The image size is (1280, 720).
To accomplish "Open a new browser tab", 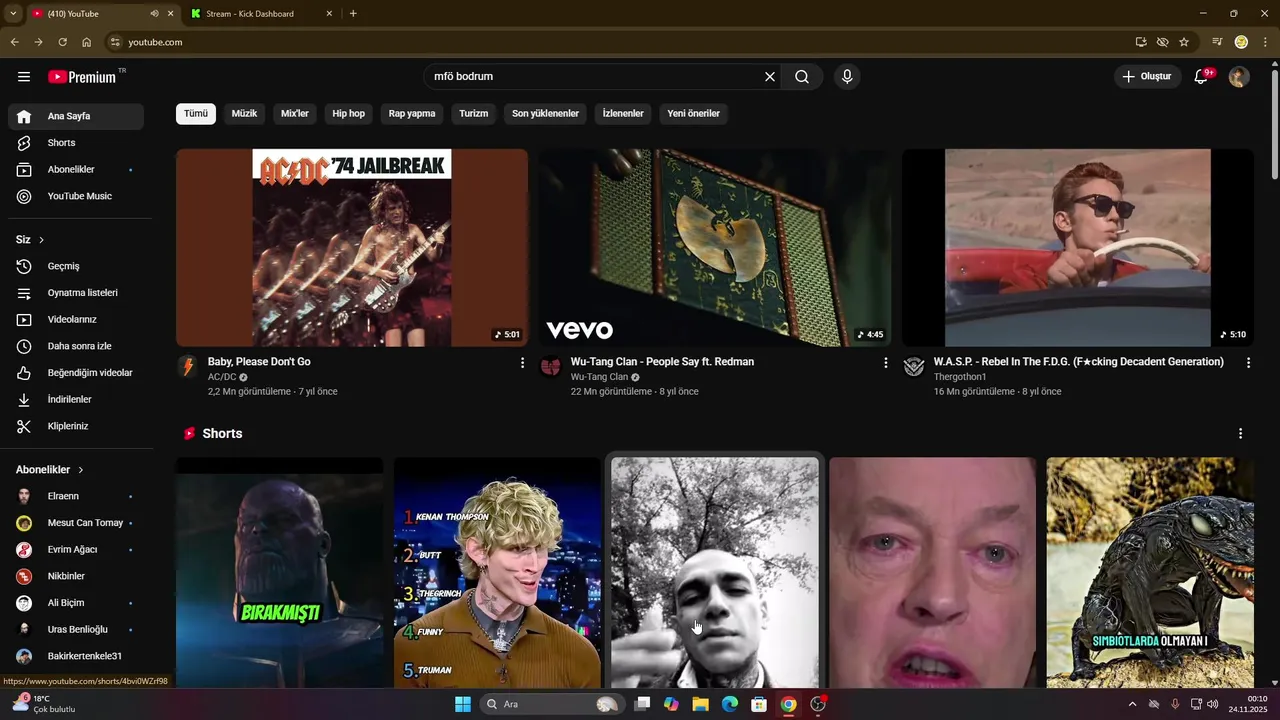I will pos(353,14).
